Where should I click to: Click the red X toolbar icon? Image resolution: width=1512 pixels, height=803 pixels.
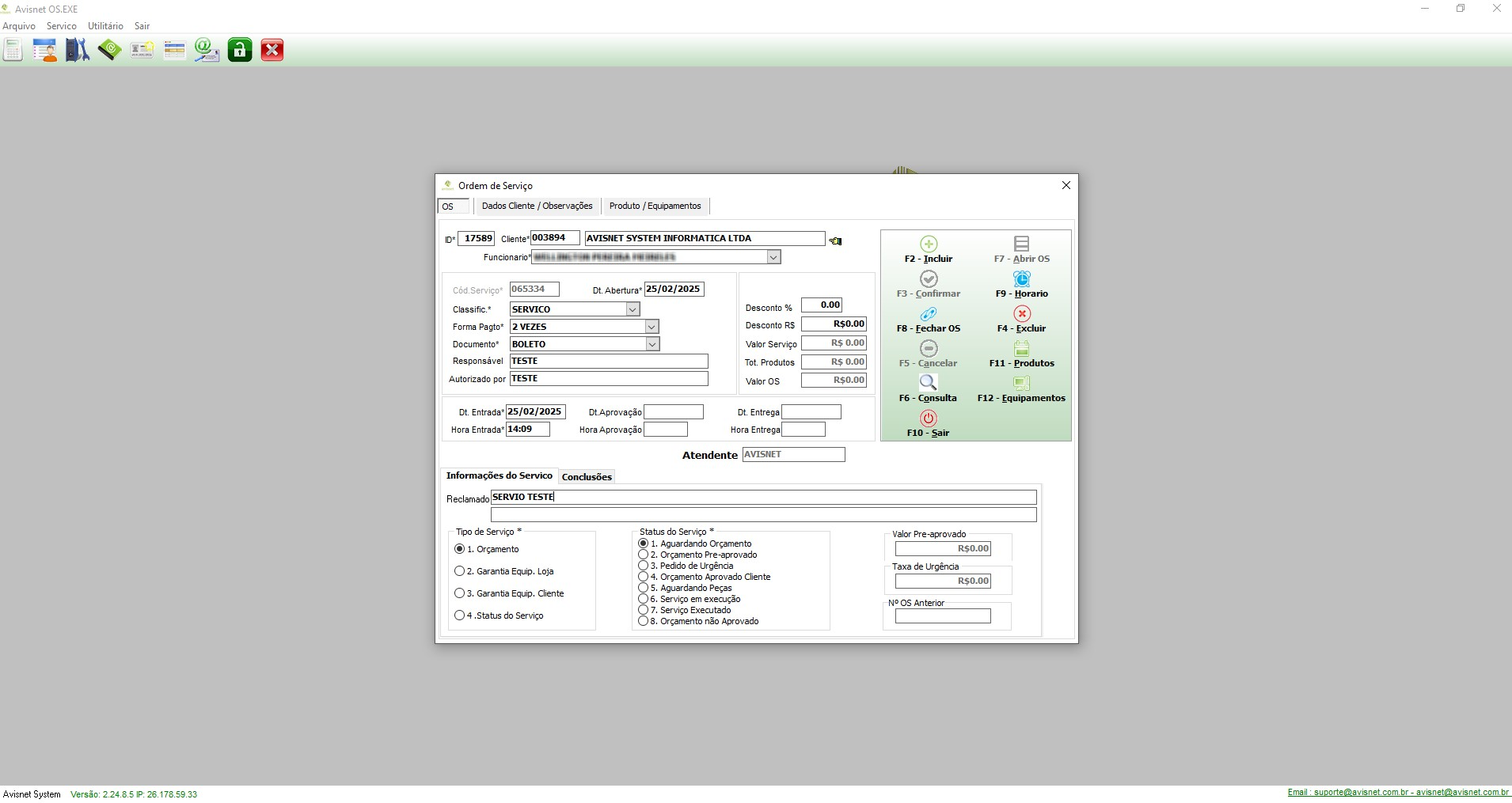point(272,51)
